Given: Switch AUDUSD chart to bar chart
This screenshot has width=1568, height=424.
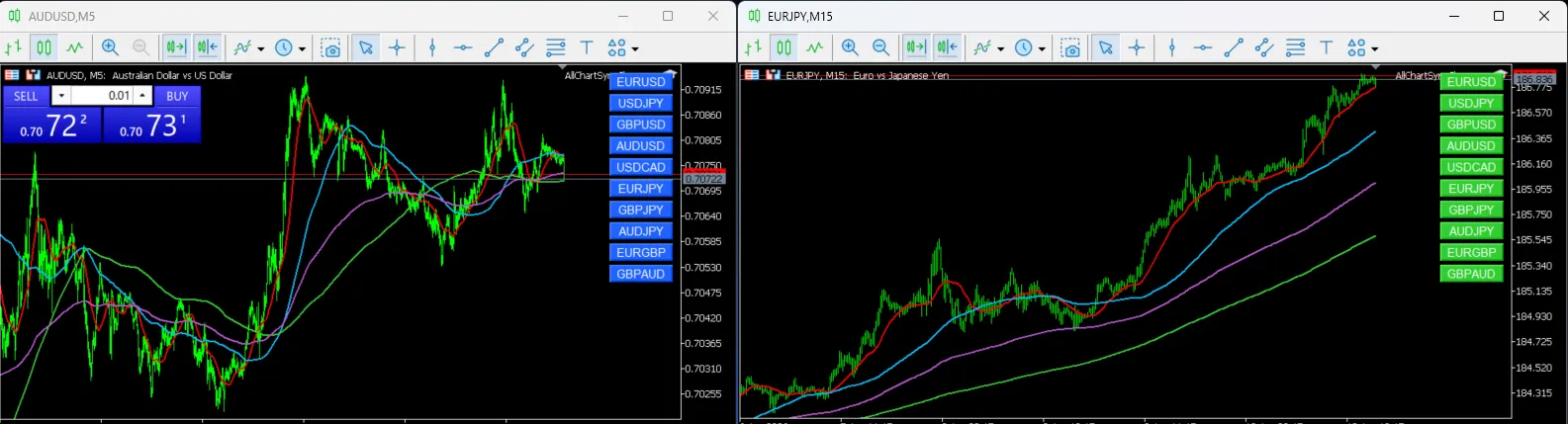Looking at the screenshot, I should click(13, 47).
